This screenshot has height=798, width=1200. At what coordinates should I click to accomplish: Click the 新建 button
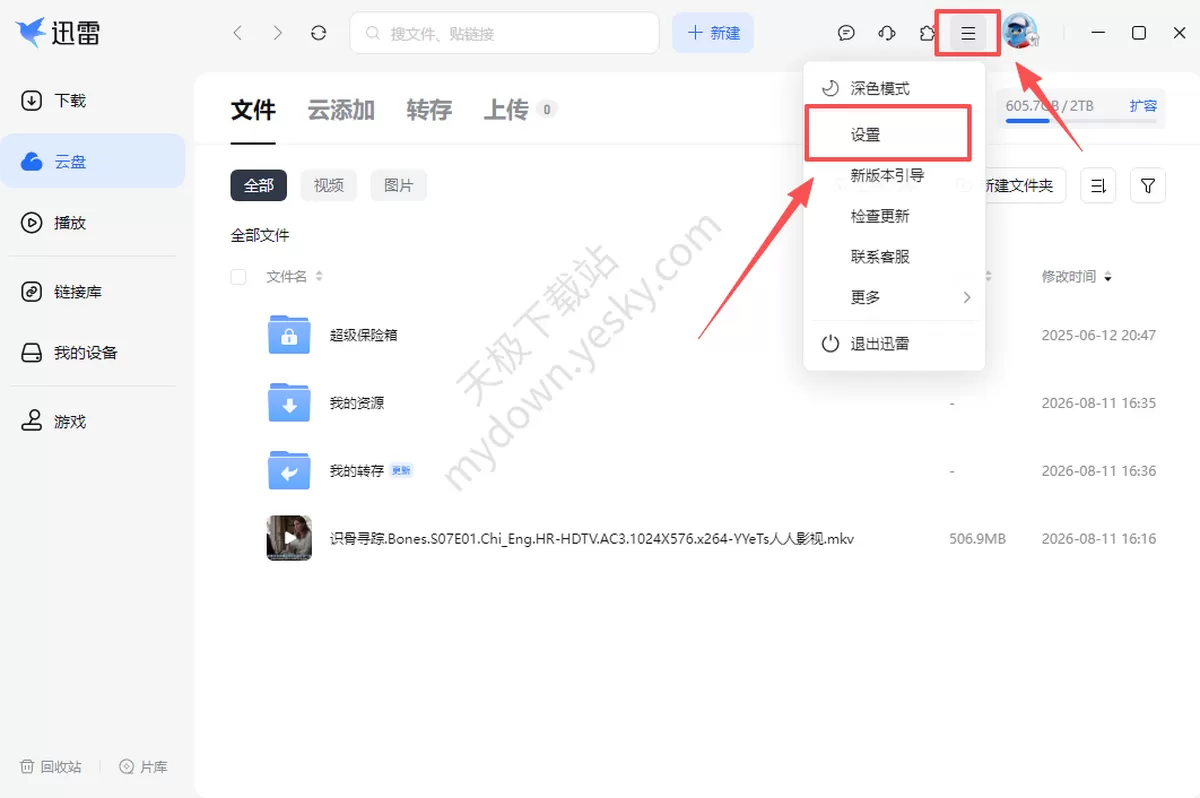coord(713,33)
